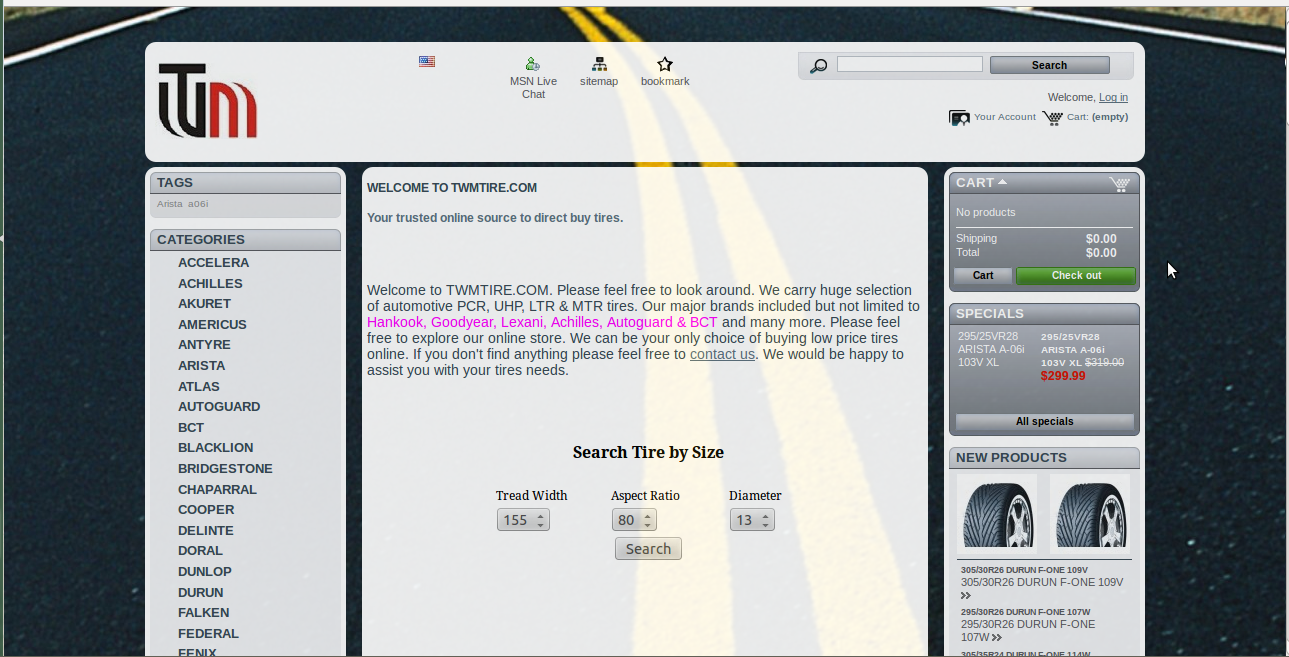Open the ACHILLES category
The image size is (1289, 657).
(x=210, y=284)
